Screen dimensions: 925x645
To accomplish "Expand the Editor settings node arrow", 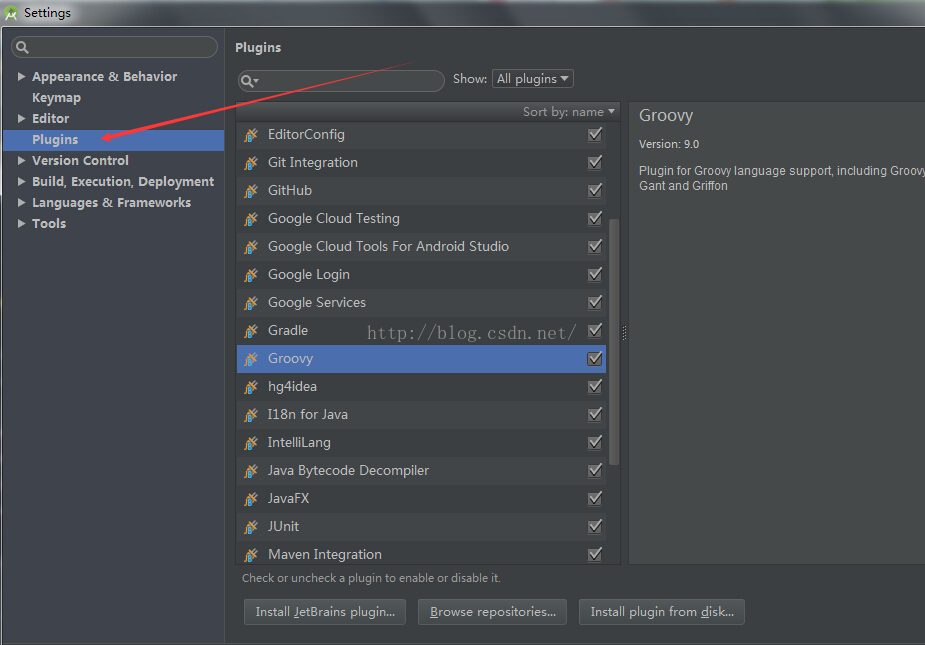I will point(21,119).
